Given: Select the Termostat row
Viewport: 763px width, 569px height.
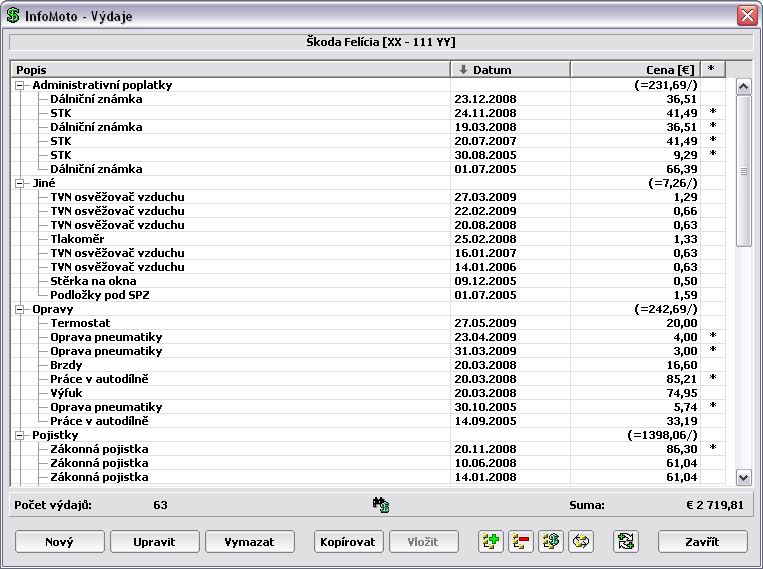Looking at the screenshot, I should [368, 324].
